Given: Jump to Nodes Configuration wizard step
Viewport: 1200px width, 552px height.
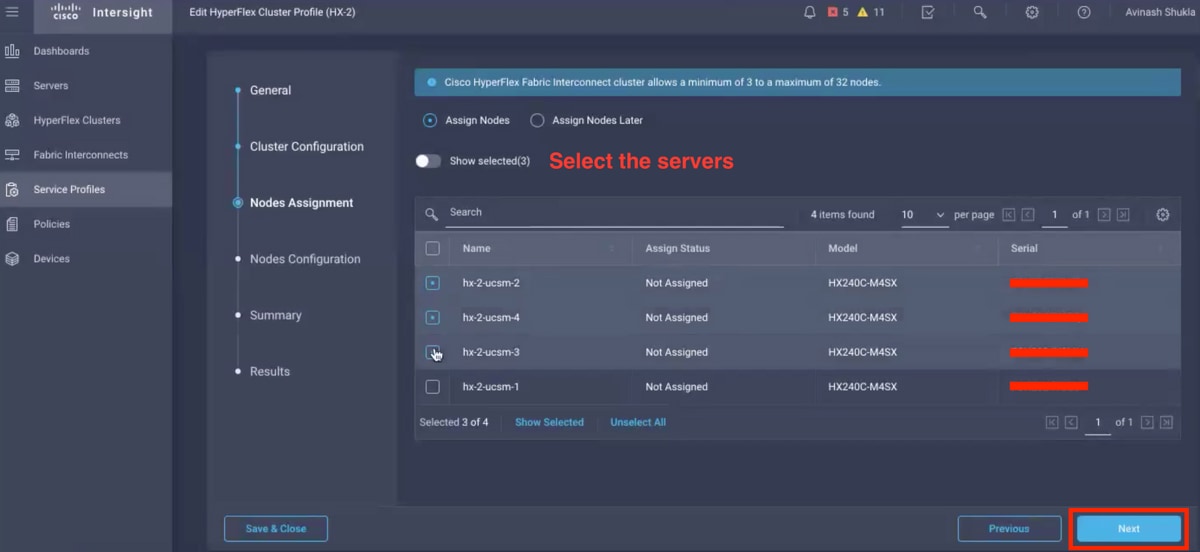Looking at the screenshot, I should click(305, 258).
